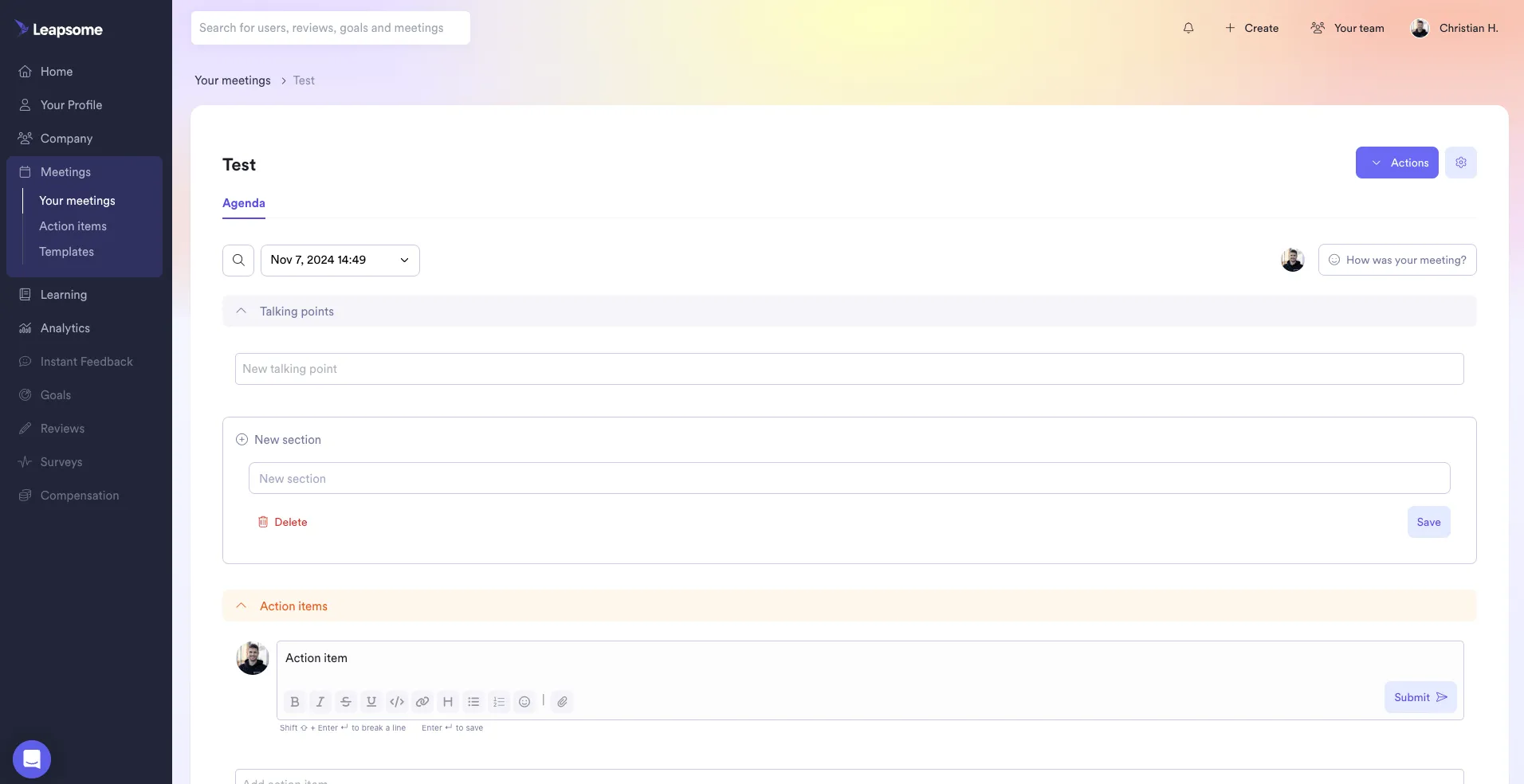The width and height of the screenshot is (1524, 784).
Task: Insert a link in action item
Action: (x=422, y=702)
